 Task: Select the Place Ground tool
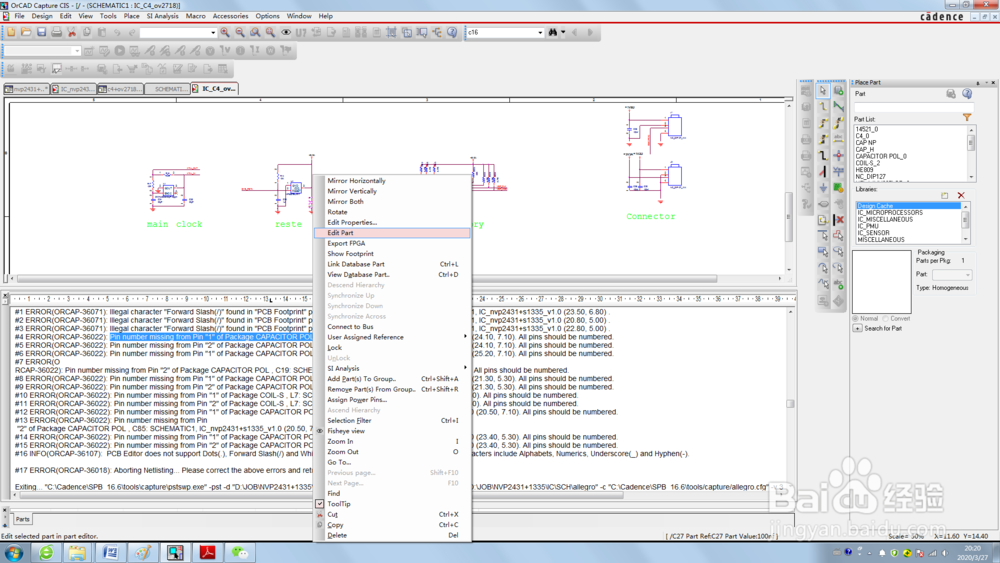(x=823, y=187)
